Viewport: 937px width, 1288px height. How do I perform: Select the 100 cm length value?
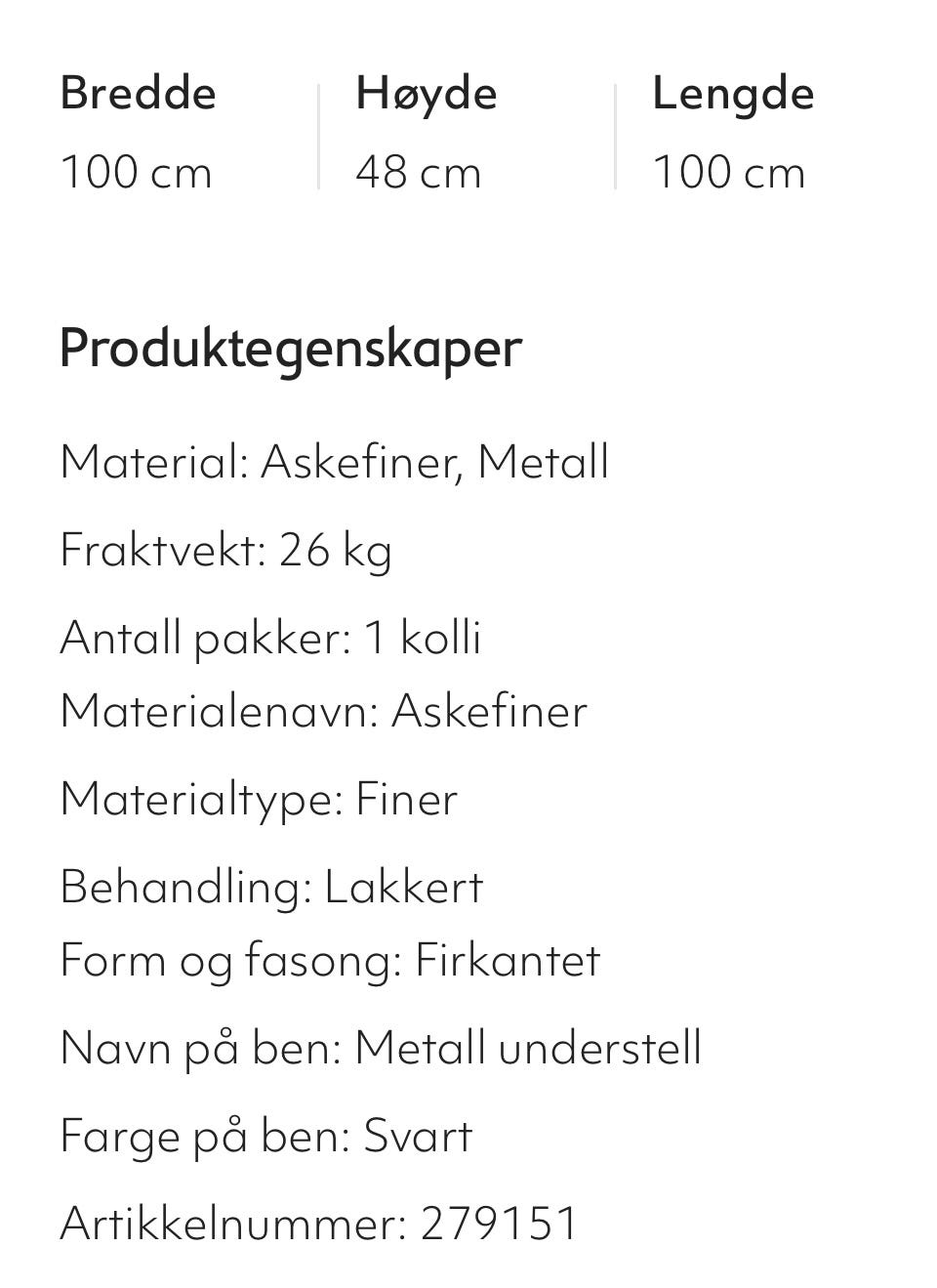click(729, 173)
